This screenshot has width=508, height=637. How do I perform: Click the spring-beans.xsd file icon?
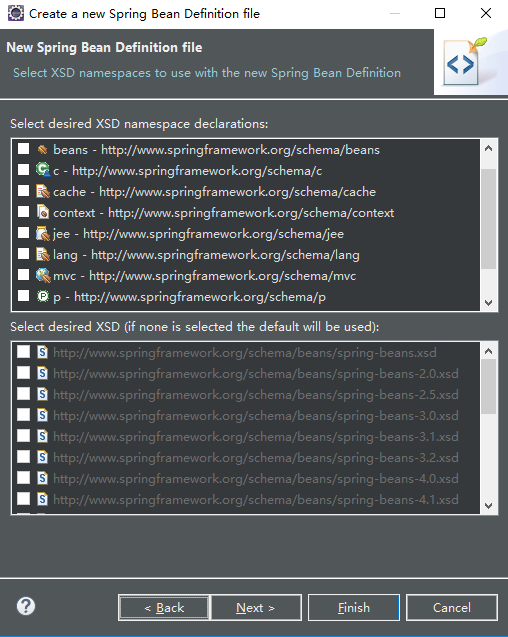pos(42,352)
